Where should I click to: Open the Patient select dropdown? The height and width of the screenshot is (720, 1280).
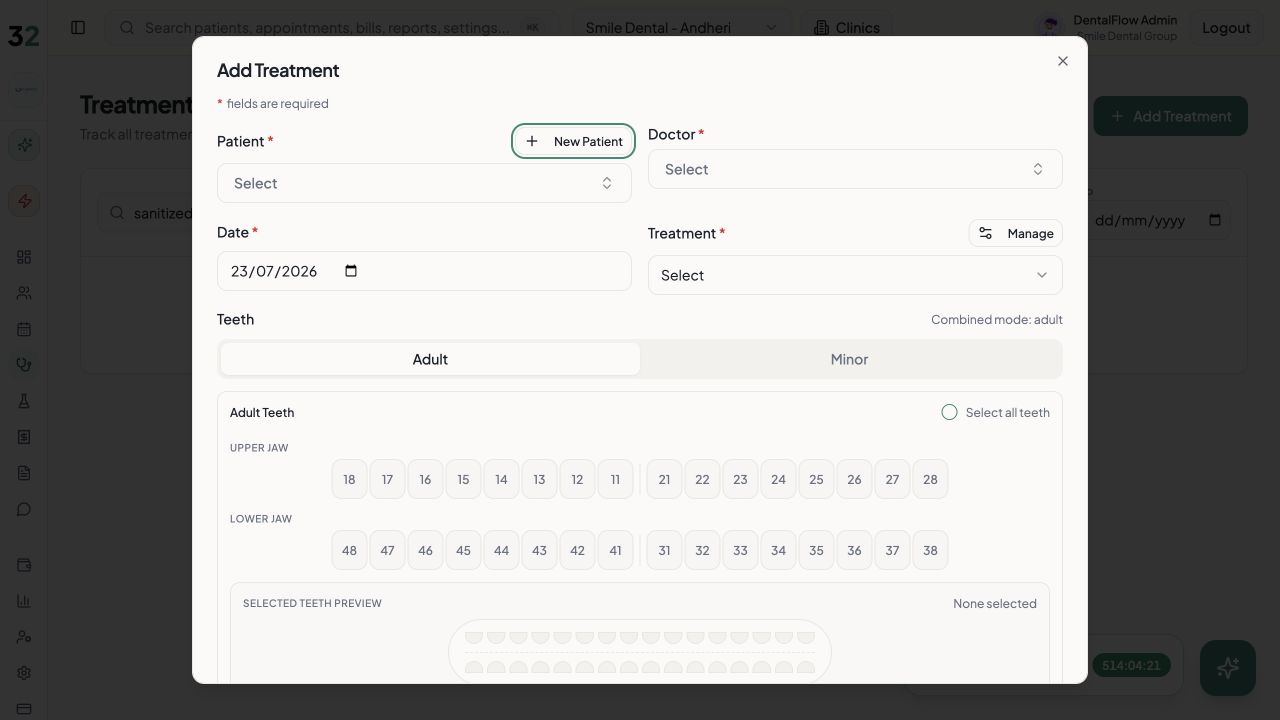click(424, 183)
